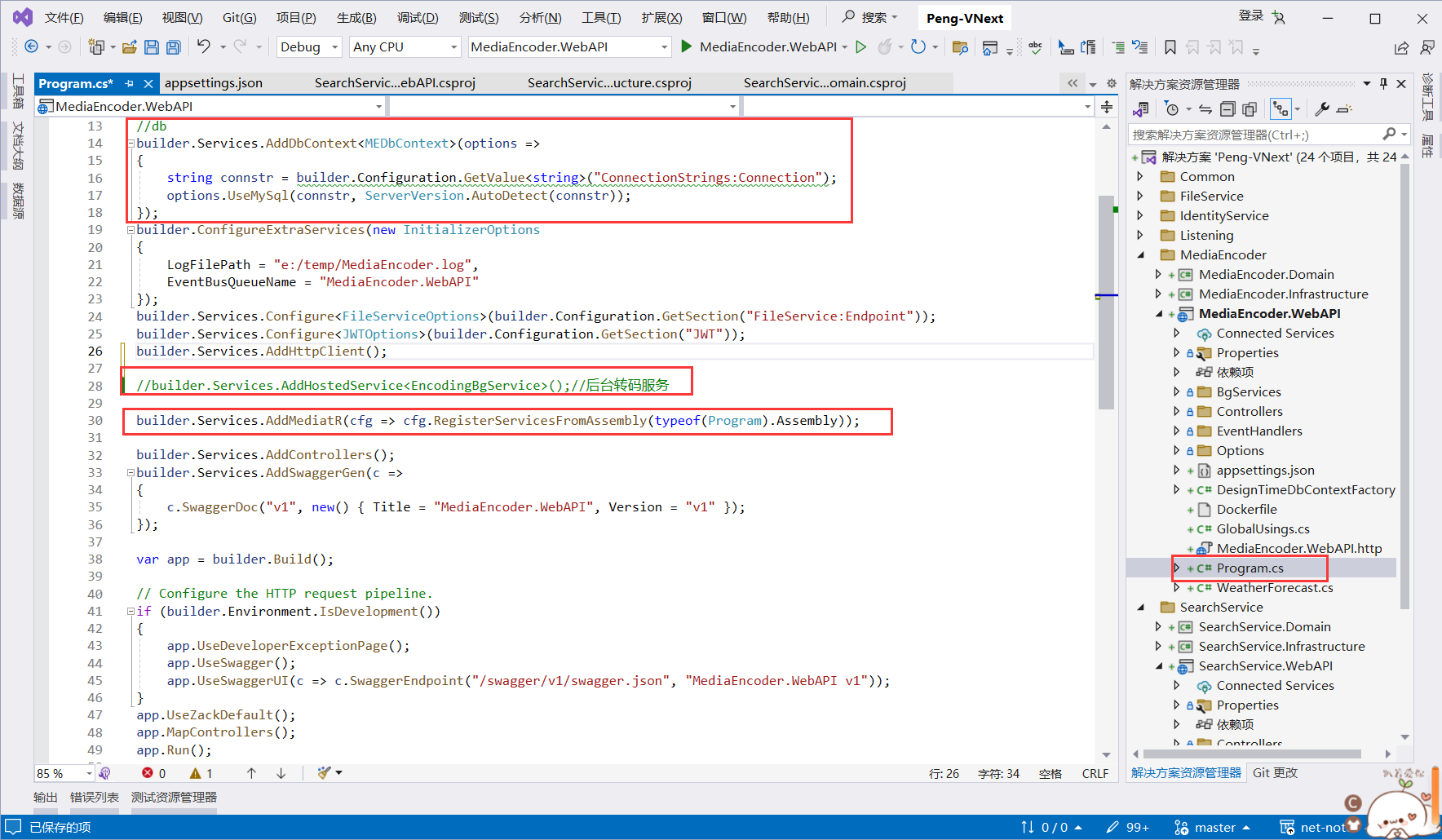The image size is (1442, 840).
Task: Click the spell checker abc icon
Action: pos(1035,47)
